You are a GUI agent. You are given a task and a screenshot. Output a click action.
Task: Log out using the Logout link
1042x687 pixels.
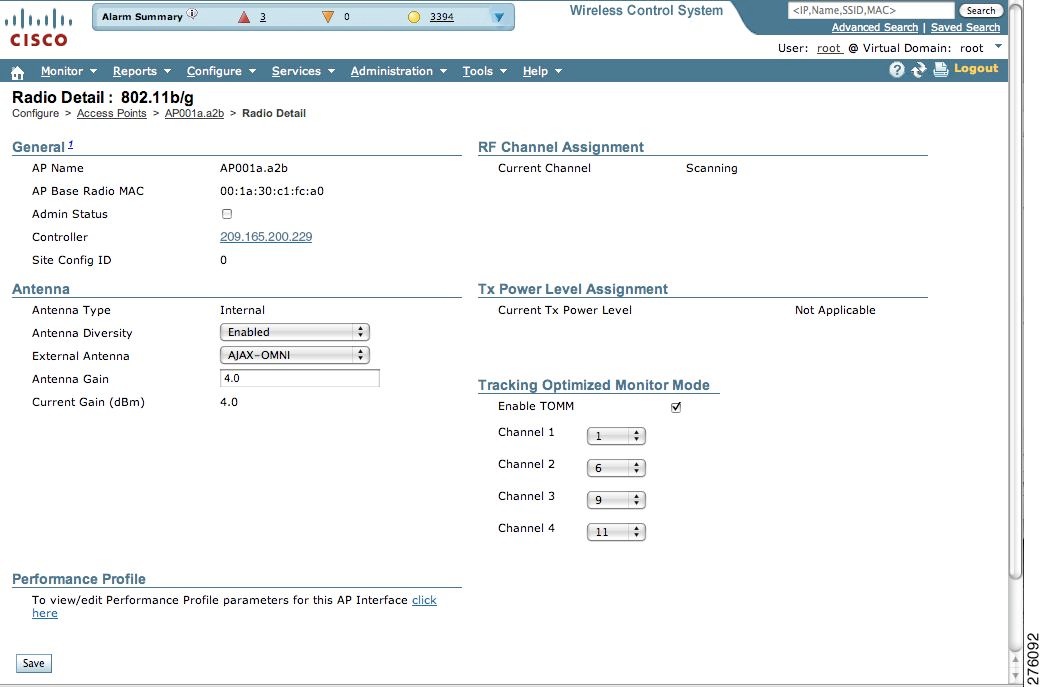[x=976, y=68]
